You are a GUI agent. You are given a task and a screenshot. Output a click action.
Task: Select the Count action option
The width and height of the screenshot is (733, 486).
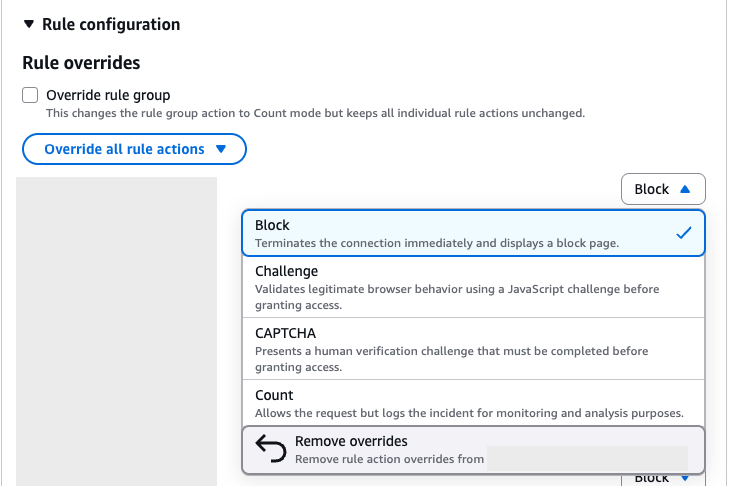(274, 395)
